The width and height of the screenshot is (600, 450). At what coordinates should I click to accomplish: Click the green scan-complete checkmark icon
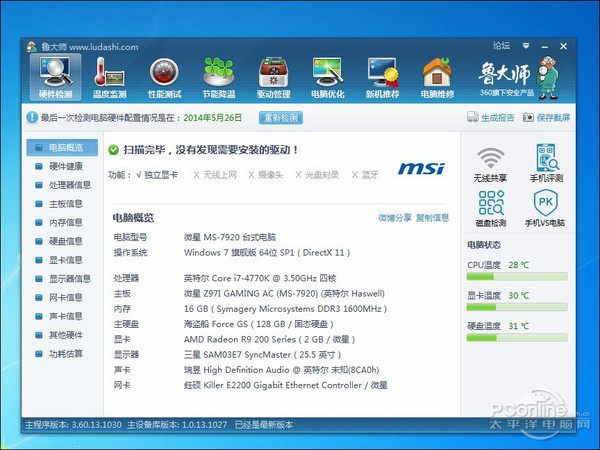[113, 150]
